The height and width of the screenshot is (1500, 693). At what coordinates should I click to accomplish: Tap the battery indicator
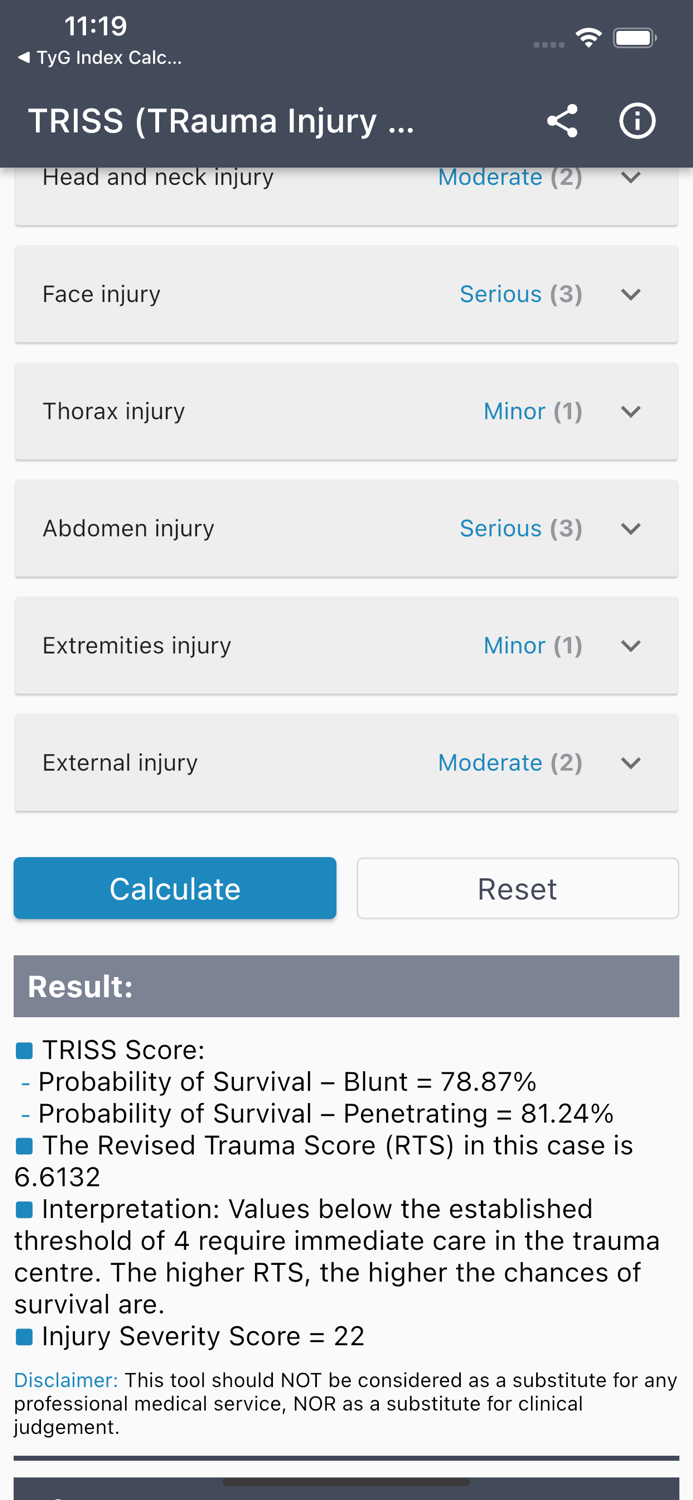pyautogui.click(x=634, y=36)
